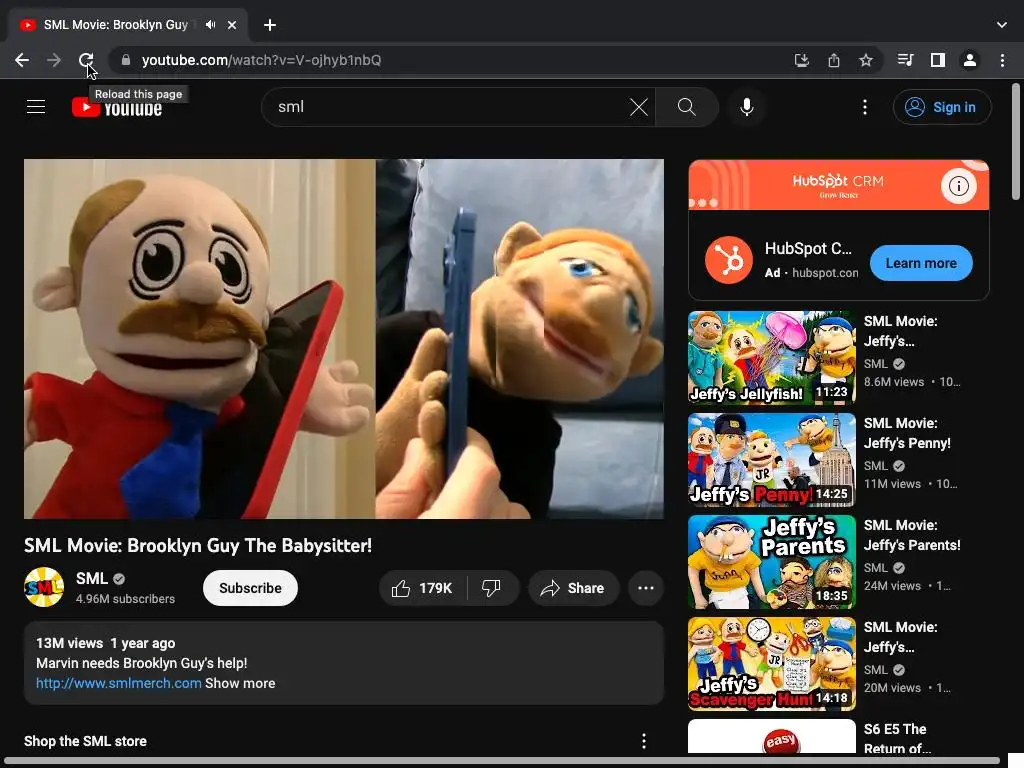The width and height of the screenshot is (1024, 768).
Task: Click the Subscribe button
Action: (x=250, y=588)
